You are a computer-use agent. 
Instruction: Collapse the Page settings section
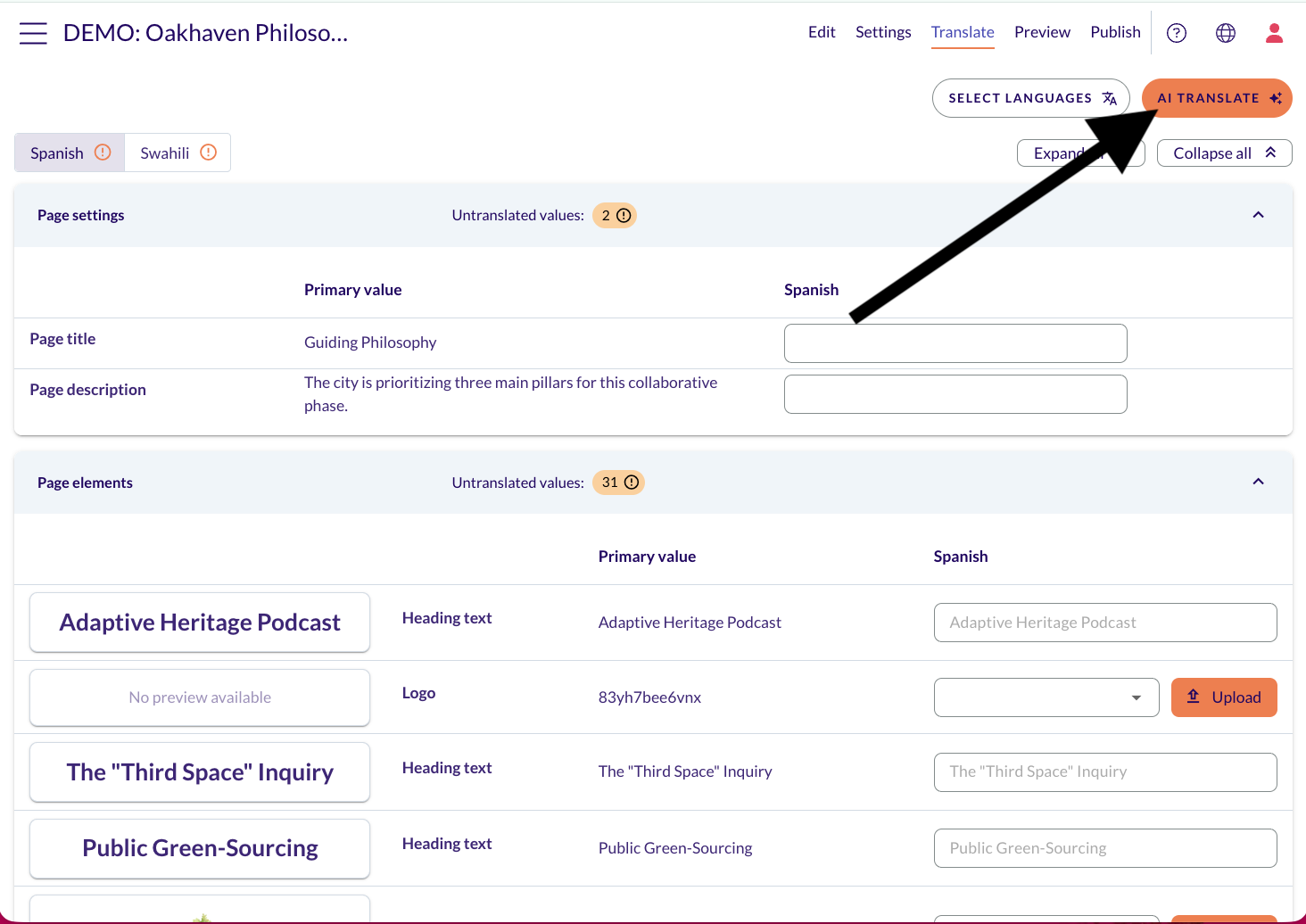click(x=1258, y=215)
